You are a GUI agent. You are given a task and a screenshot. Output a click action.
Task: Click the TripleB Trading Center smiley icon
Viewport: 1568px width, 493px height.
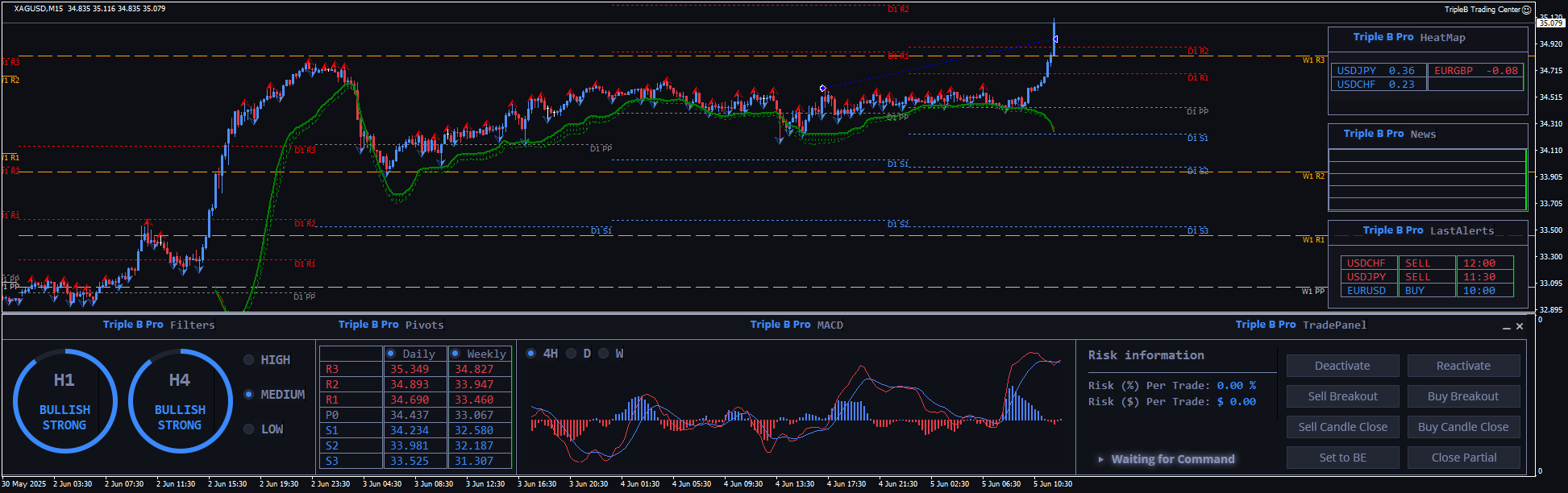coord(1526,10)
